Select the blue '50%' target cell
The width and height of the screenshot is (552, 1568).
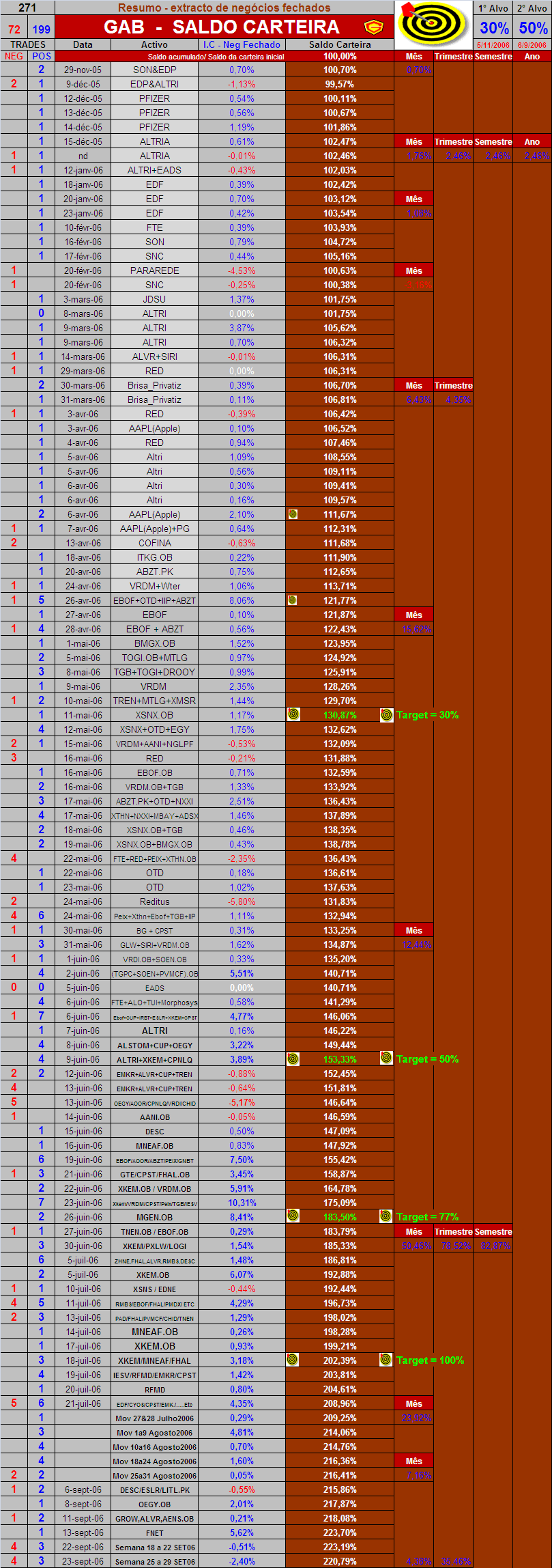point(533,28)
